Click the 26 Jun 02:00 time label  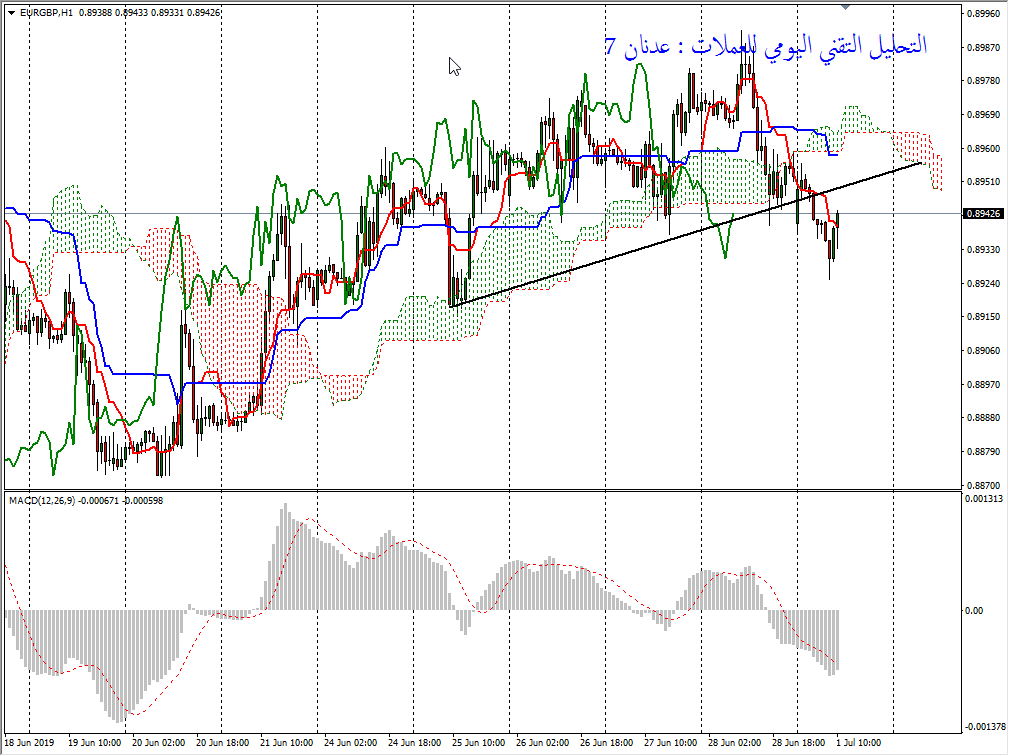(542, 742)
